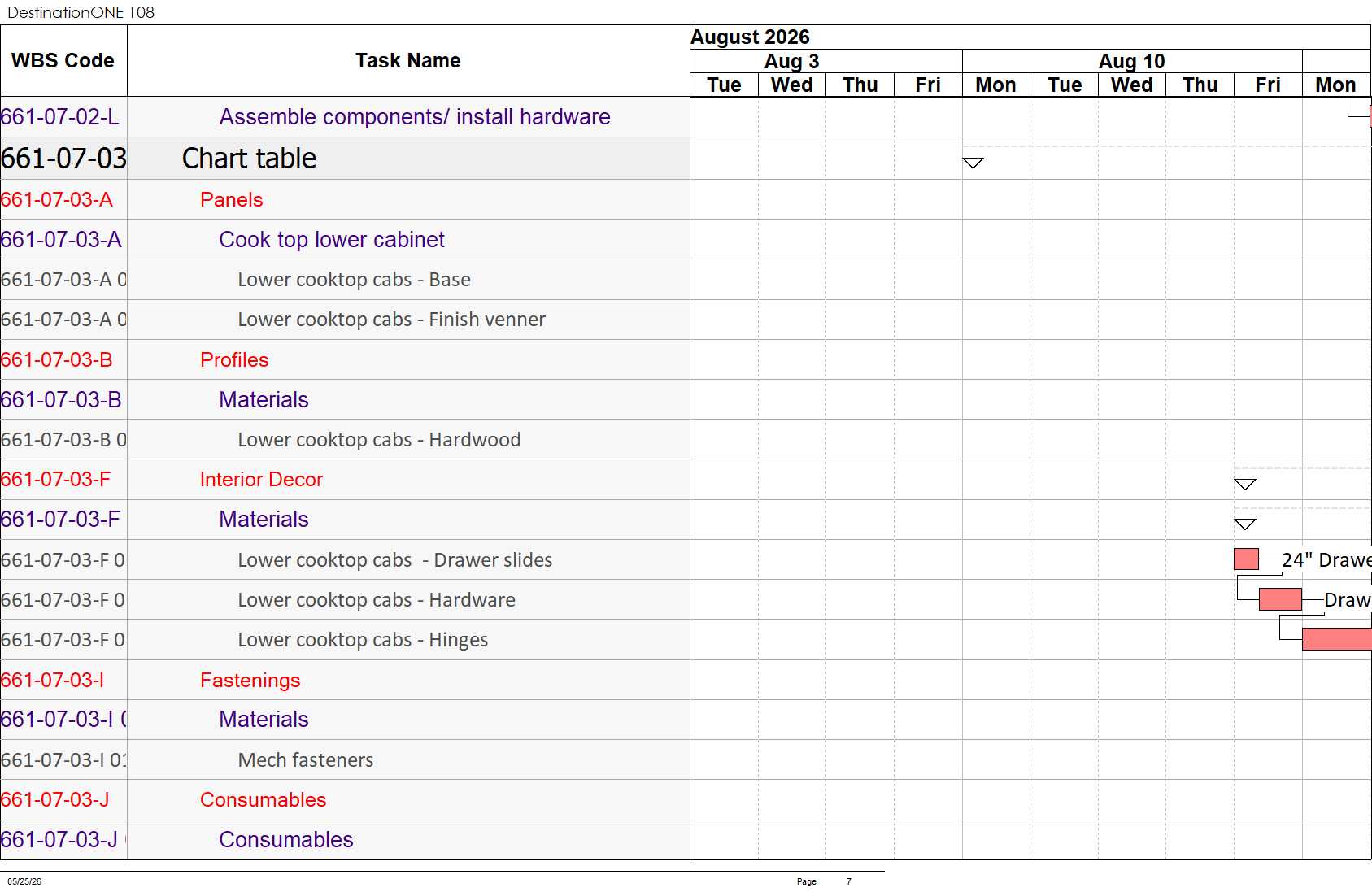
Task: Click the Chart table summary start marker
Action: pyautogui.click(x=973, y=163)
